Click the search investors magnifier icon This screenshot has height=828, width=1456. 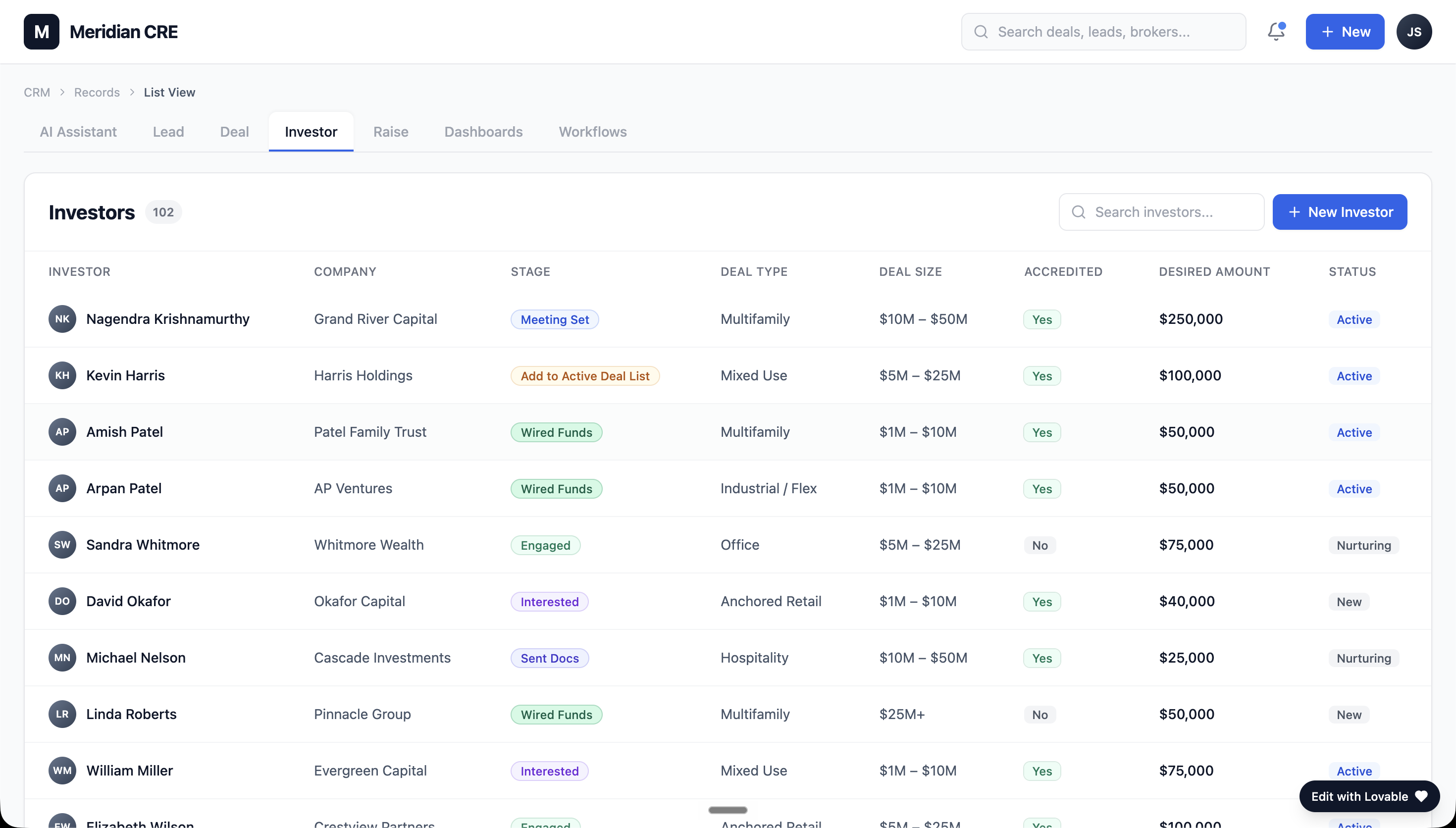click(x=1079, y=212)
